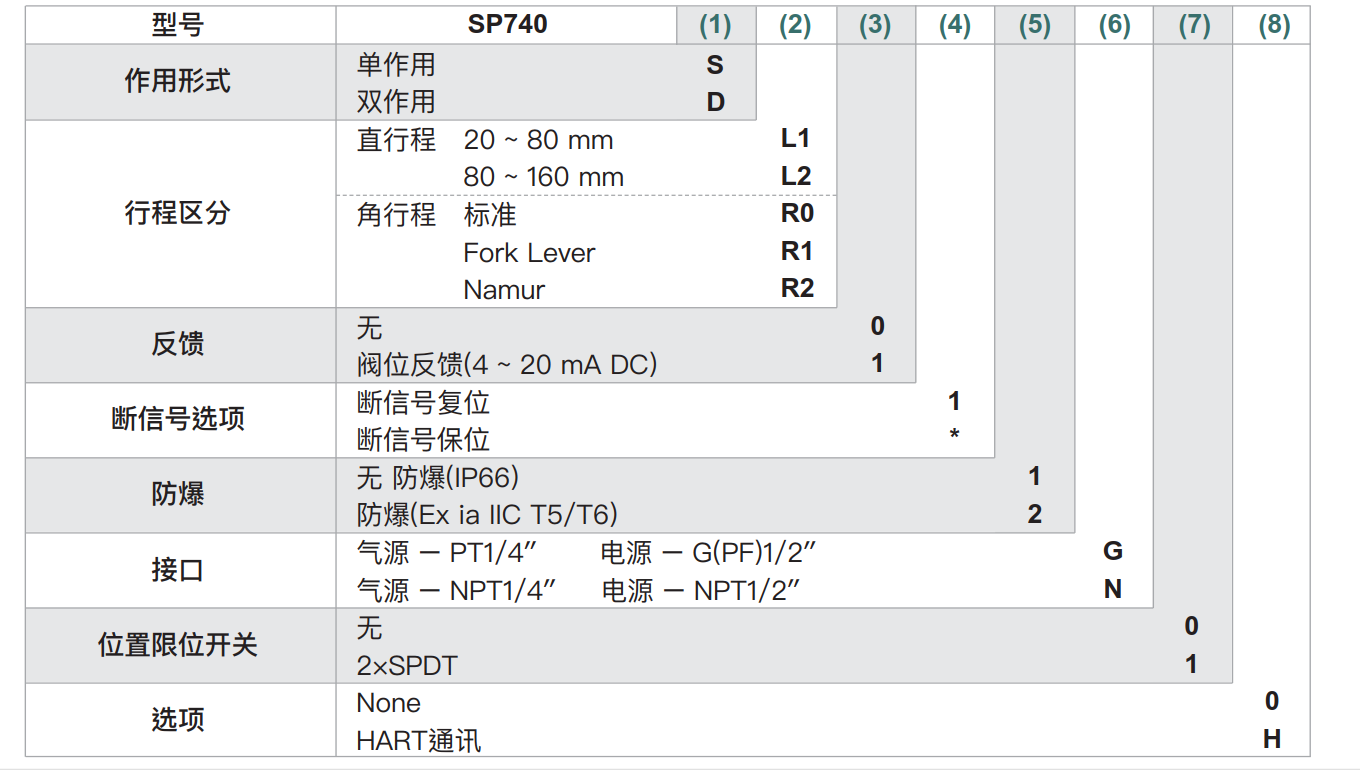Select the HART通讯 option
The image size is (1360, 770).
click(418, 741)
